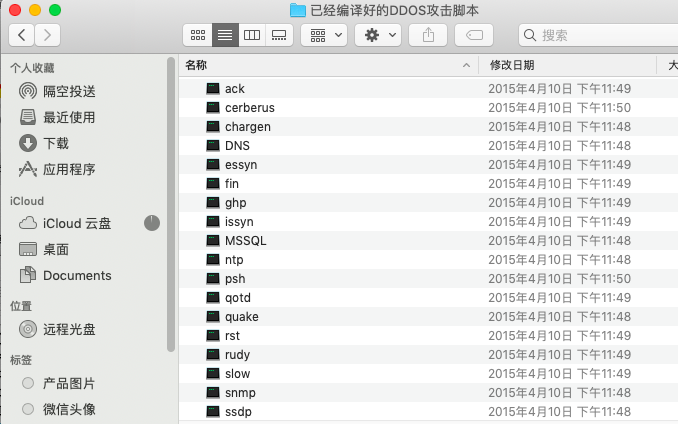Open iCloud 云盘 in the sidebar
Viewport: 678px width, 424px height.
coord(65,223)
